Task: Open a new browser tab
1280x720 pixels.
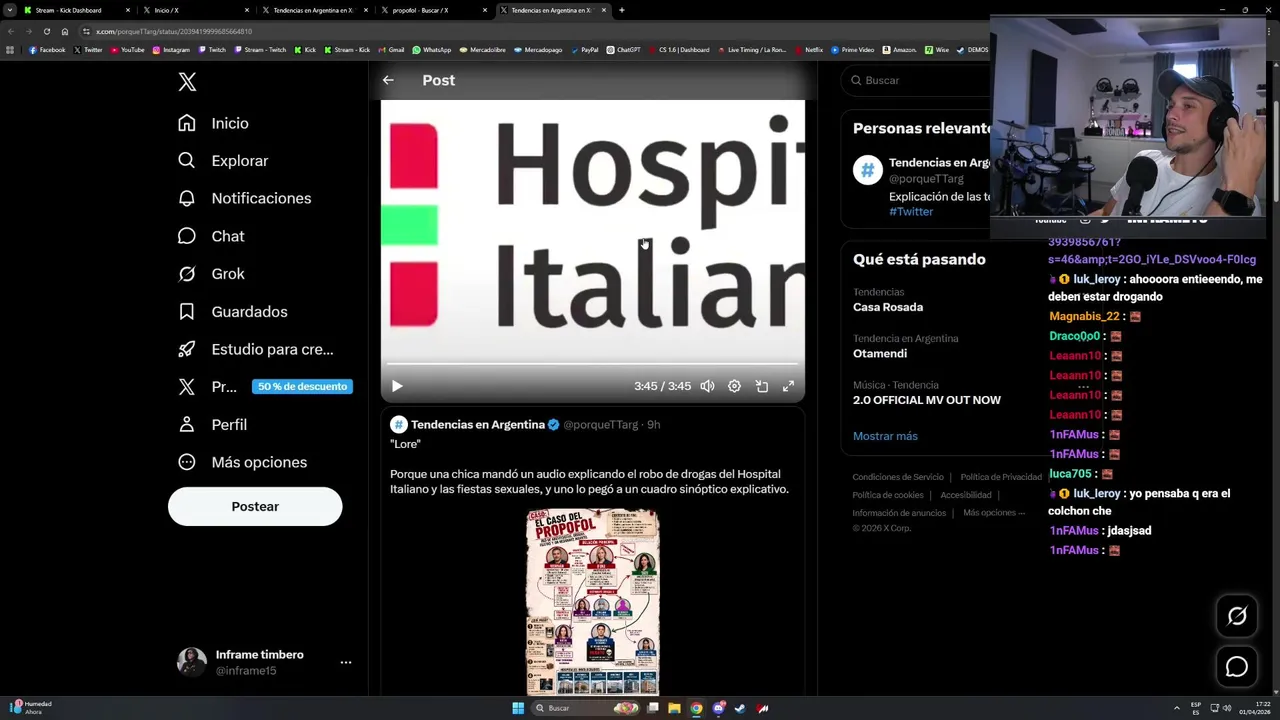Action: pos(622,10)
